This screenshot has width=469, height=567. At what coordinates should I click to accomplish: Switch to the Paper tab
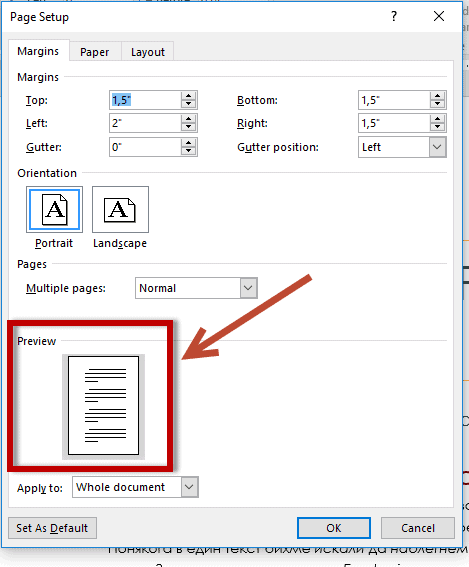94,52
